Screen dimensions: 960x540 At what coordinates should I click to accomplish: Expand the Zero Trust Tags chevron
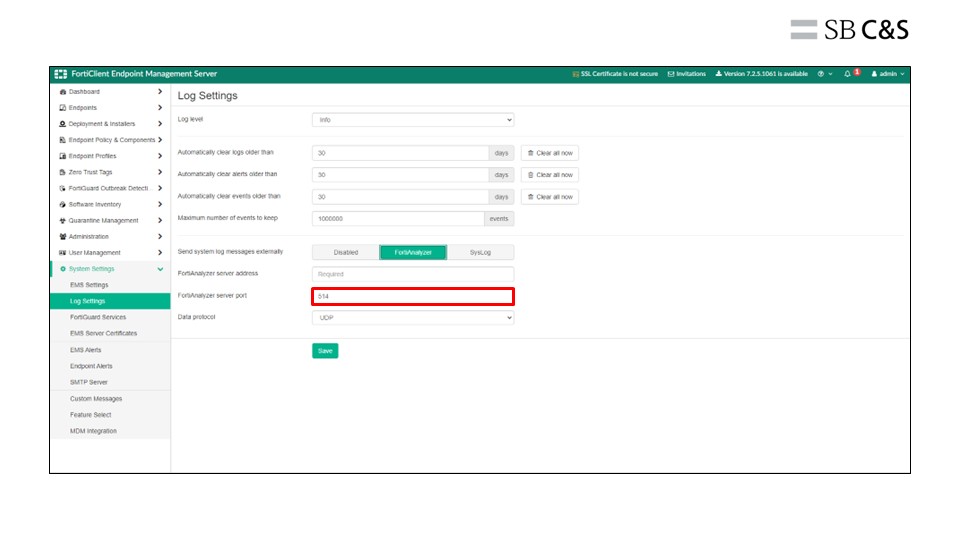160,172
